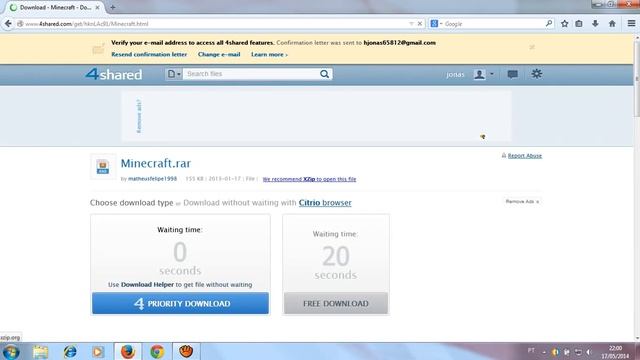Image resolution: width=640 pixels, height=360 pixels.
Task: Open Learn more about verification
Action: [x=269, y=54]
